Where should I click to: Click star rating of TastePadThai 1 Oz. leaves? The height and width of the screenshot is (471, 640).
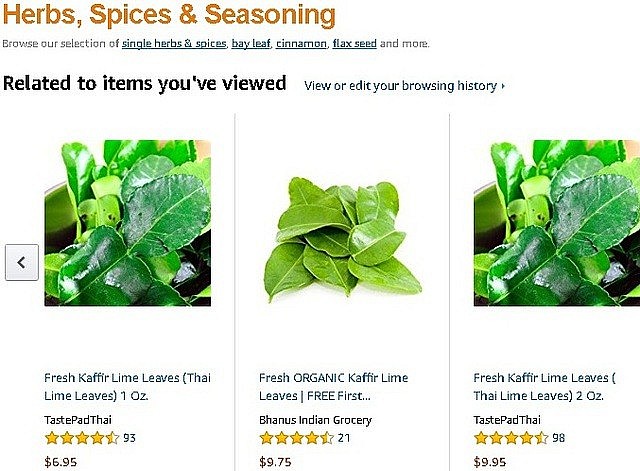coord(82,438)
